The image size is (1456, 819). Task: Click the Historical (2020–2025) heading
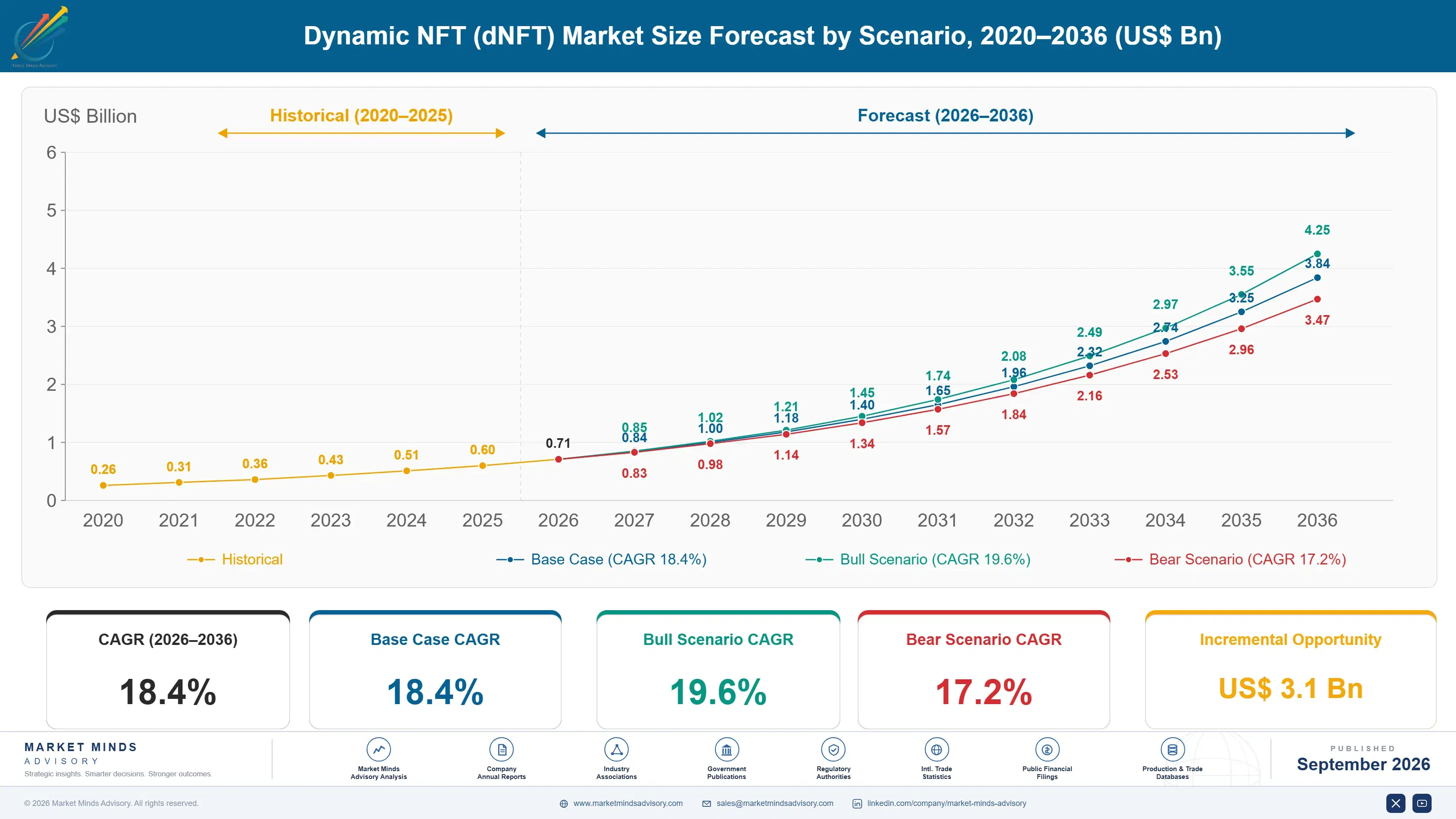[x=361, y=116]
